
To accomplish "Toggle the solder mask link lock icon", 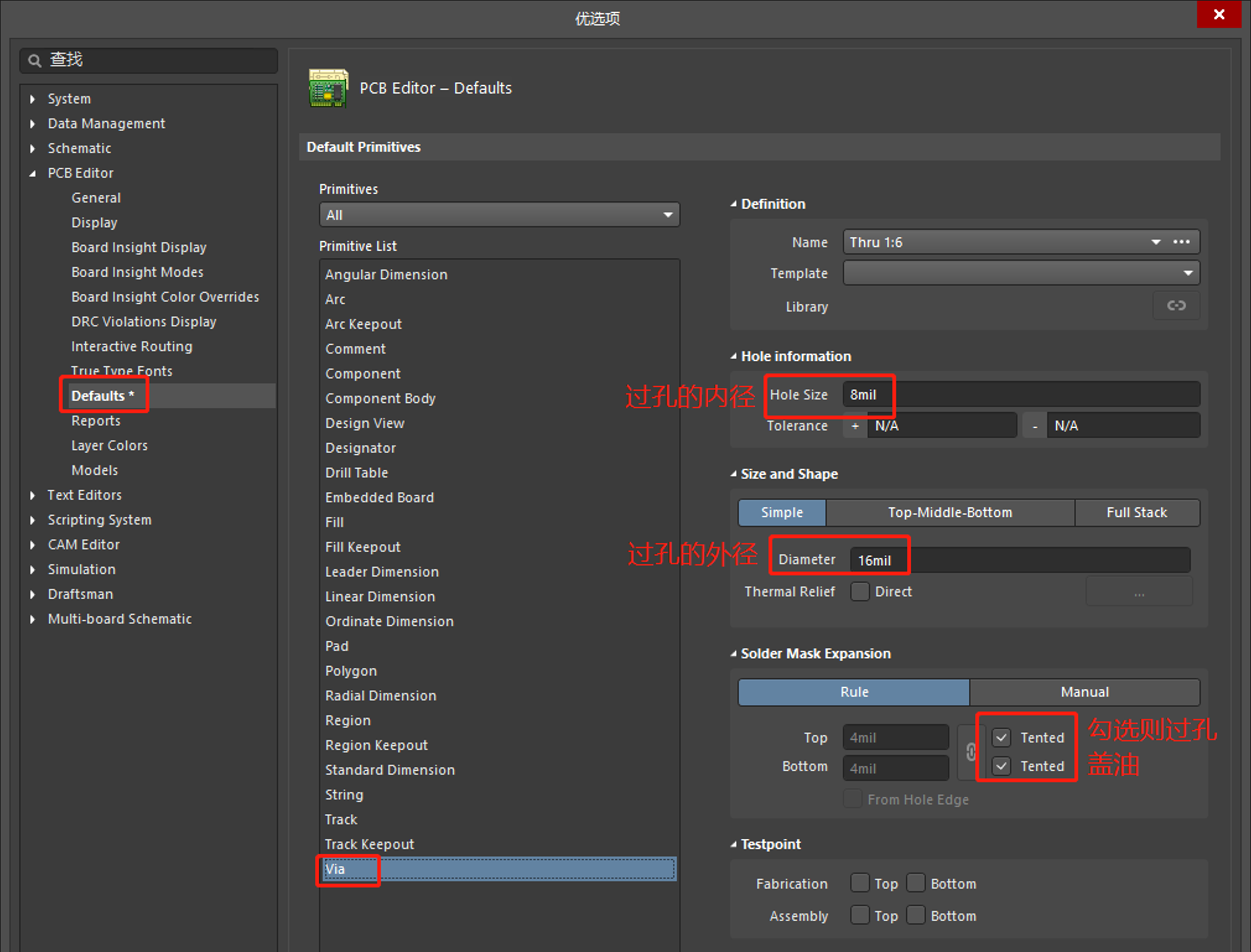I will (x=971, y=752).
